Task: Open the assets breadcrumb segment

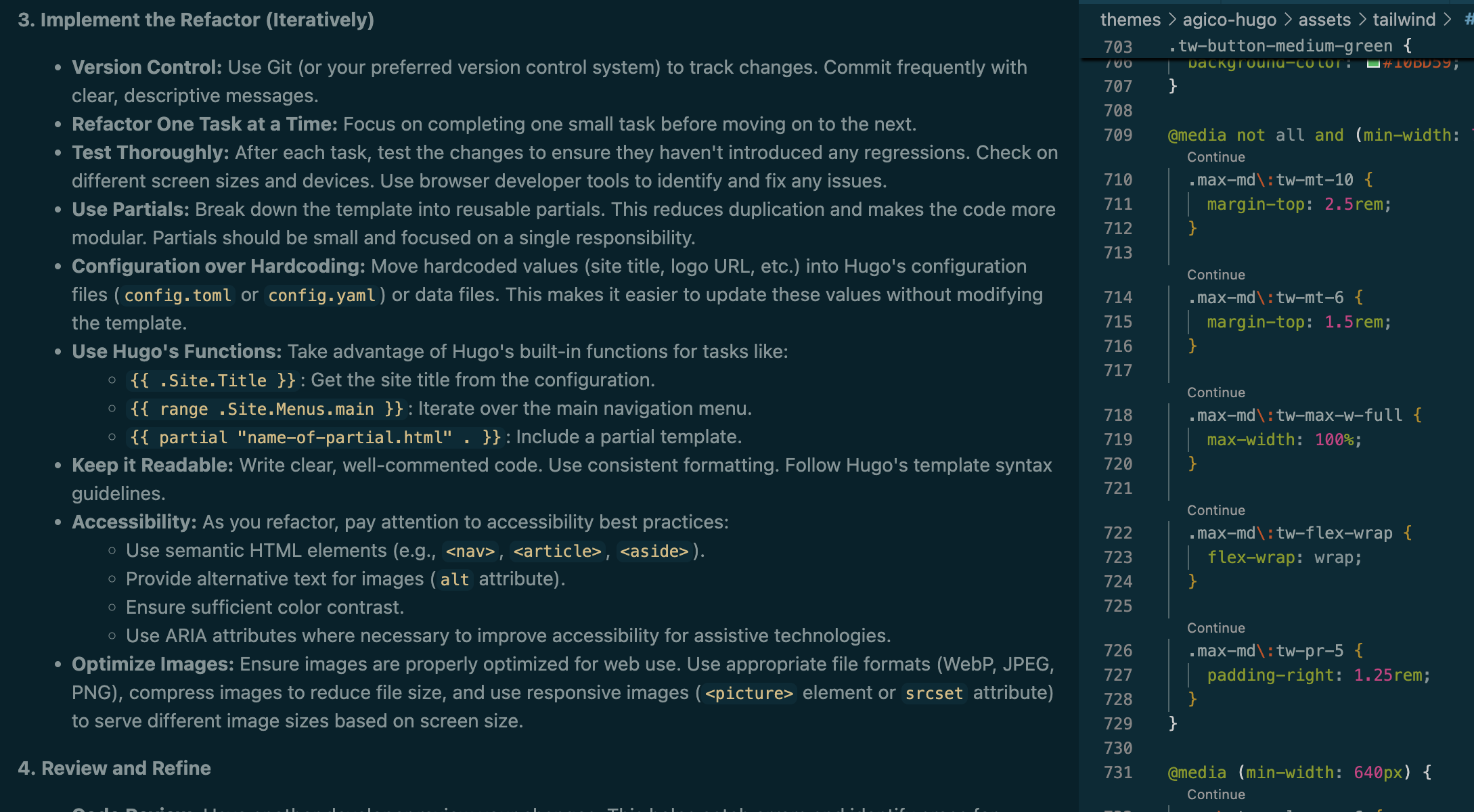Action: [1324, 20]
